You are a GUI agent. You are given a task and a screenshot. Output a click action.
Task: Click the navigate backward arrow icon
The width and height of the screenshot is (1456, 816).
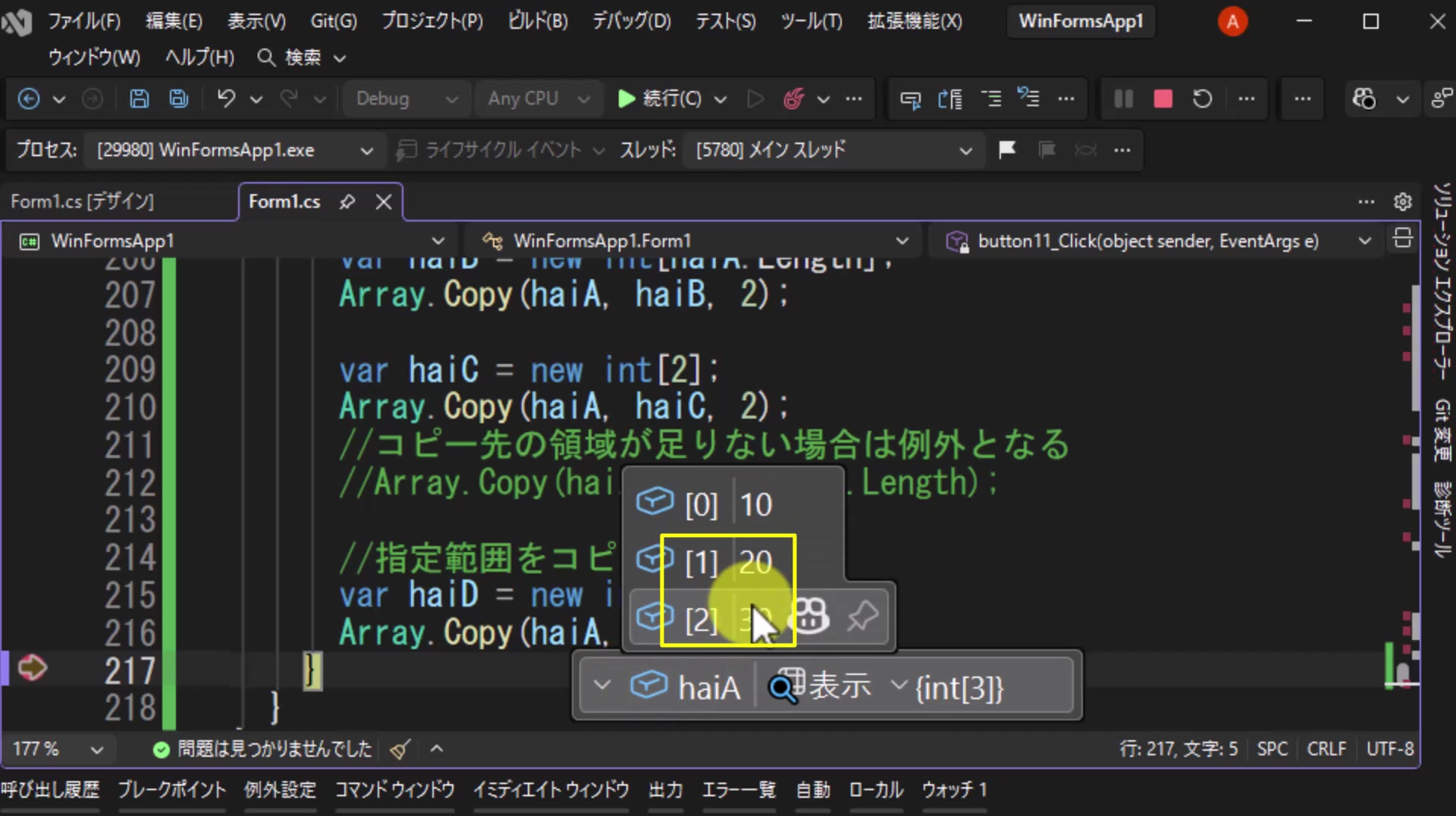[x=29, y=99]
